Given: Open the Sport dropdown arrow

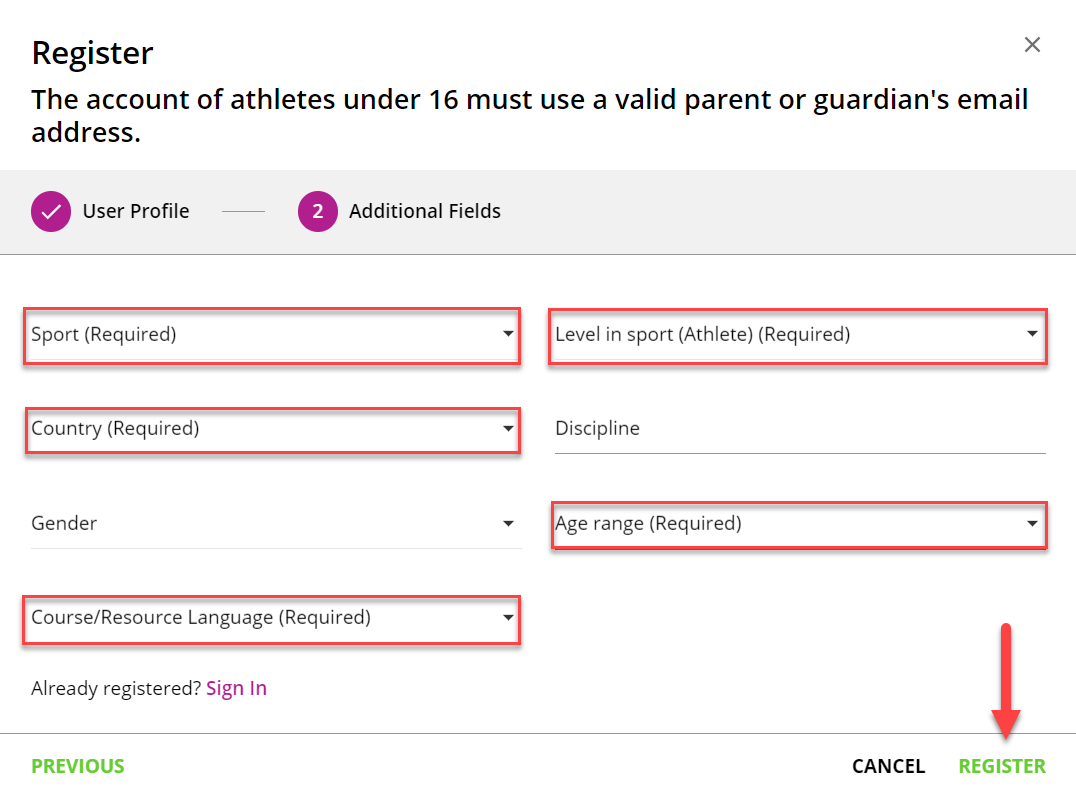Looking at the screenshot, I should coord(508,334).
